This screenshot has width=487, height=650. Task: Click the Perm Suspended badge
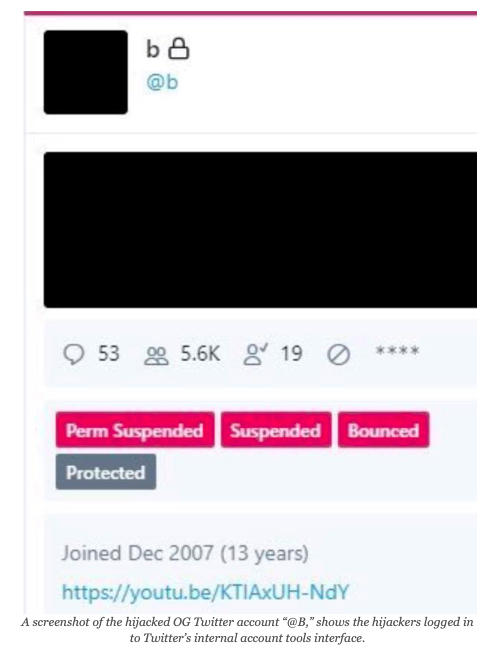click(x=135, y=430)
